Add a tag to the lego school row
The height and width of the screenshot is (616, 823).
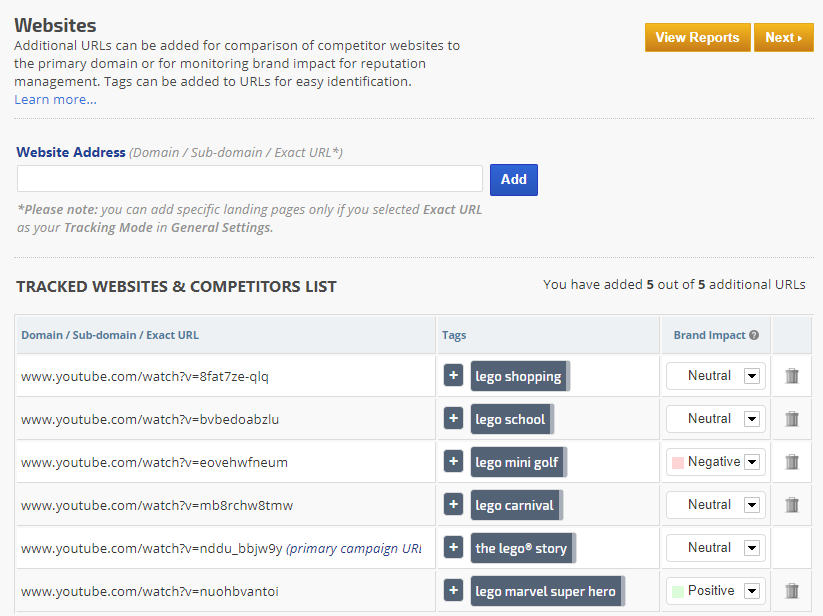[x=453, y=419]
